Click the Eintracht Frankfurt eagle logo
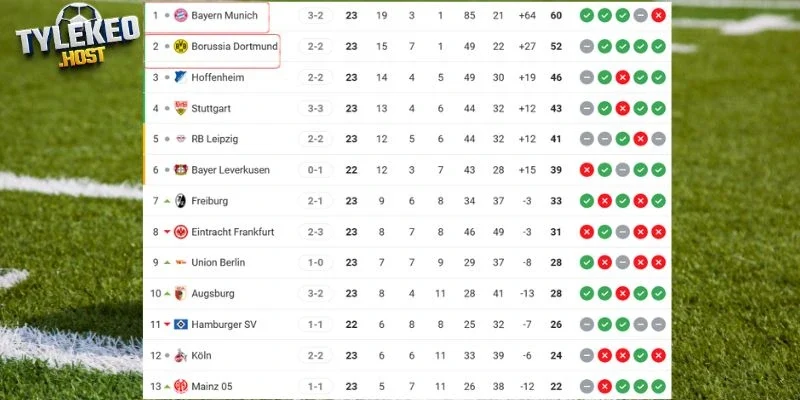This screenshot has width=800, height=400. [x=181, y=232]
